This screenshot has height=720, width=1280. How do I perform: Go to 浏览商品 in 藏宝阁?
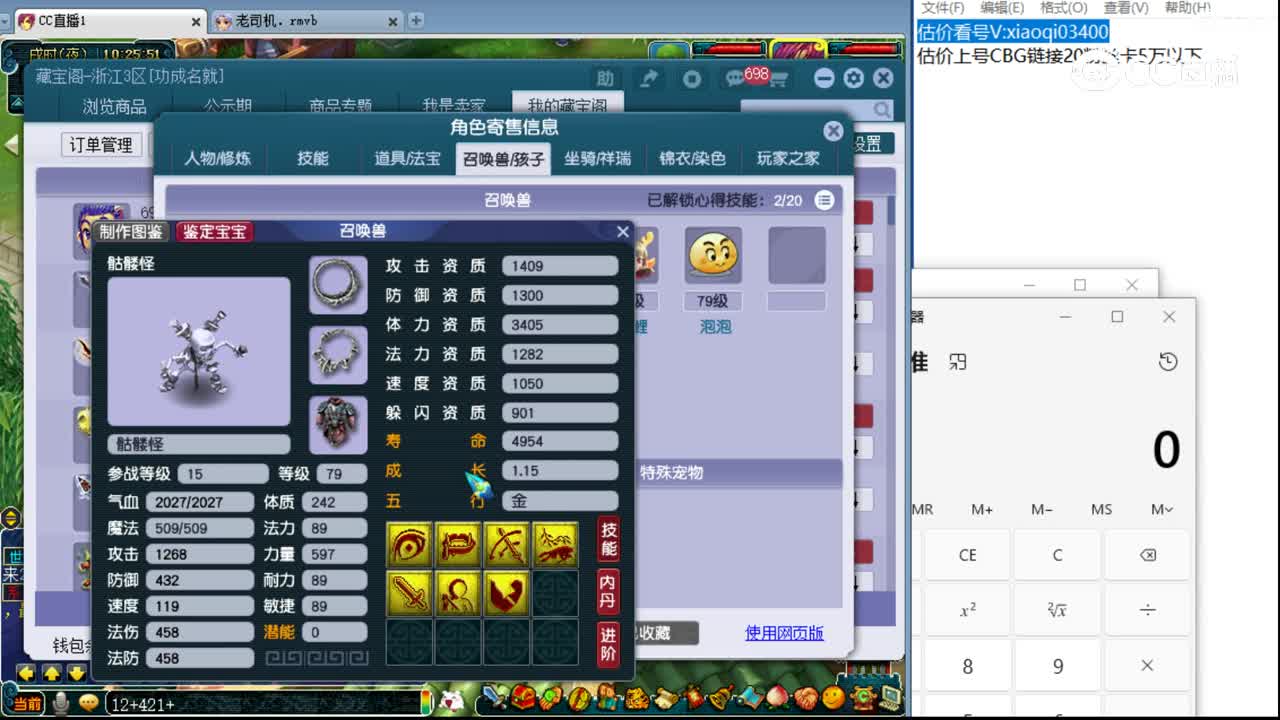(x=114, y=107)
